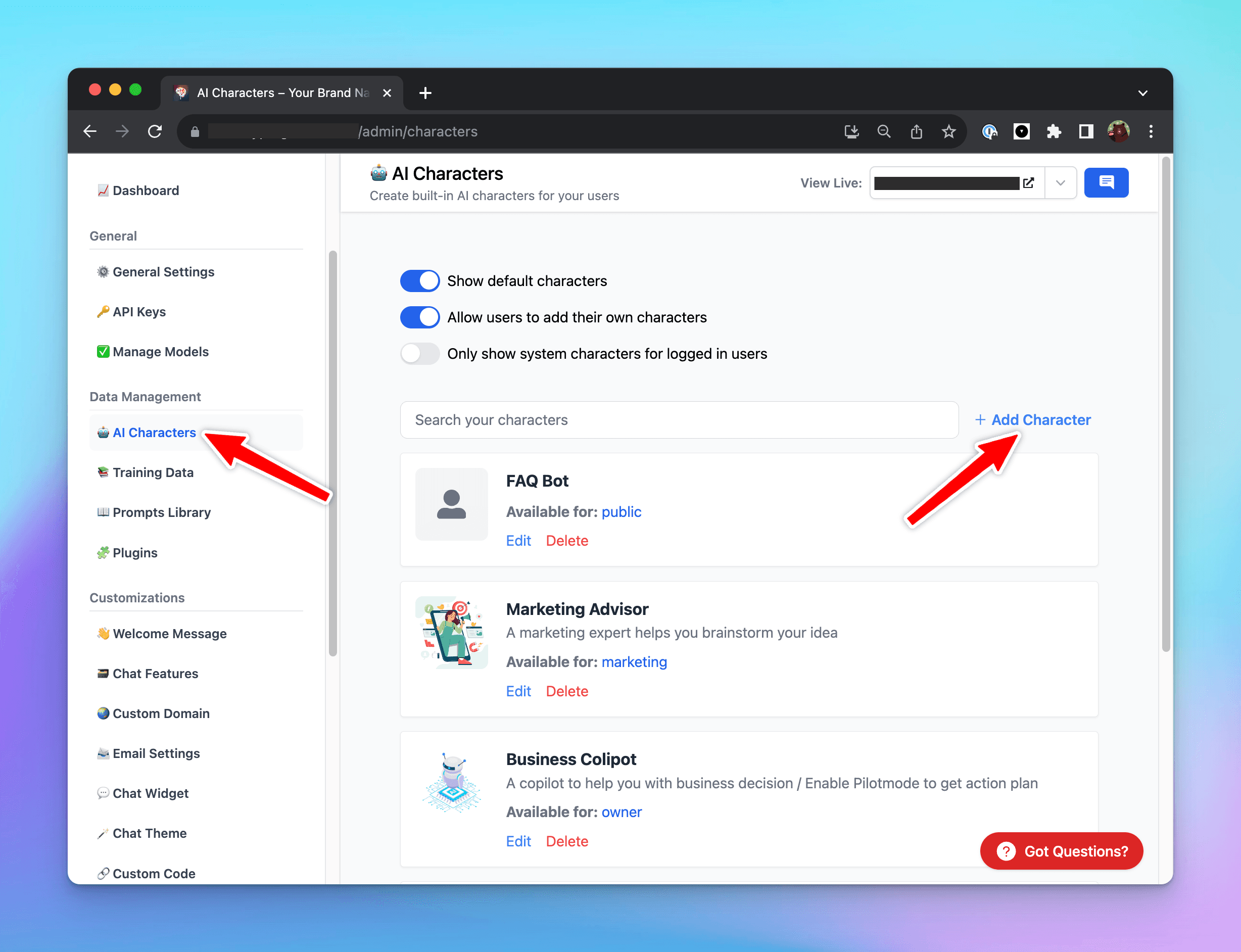Open the Training Data section
Image resolution: width=1241 pixels, height=952 pixels.
(x=153, y=472)
